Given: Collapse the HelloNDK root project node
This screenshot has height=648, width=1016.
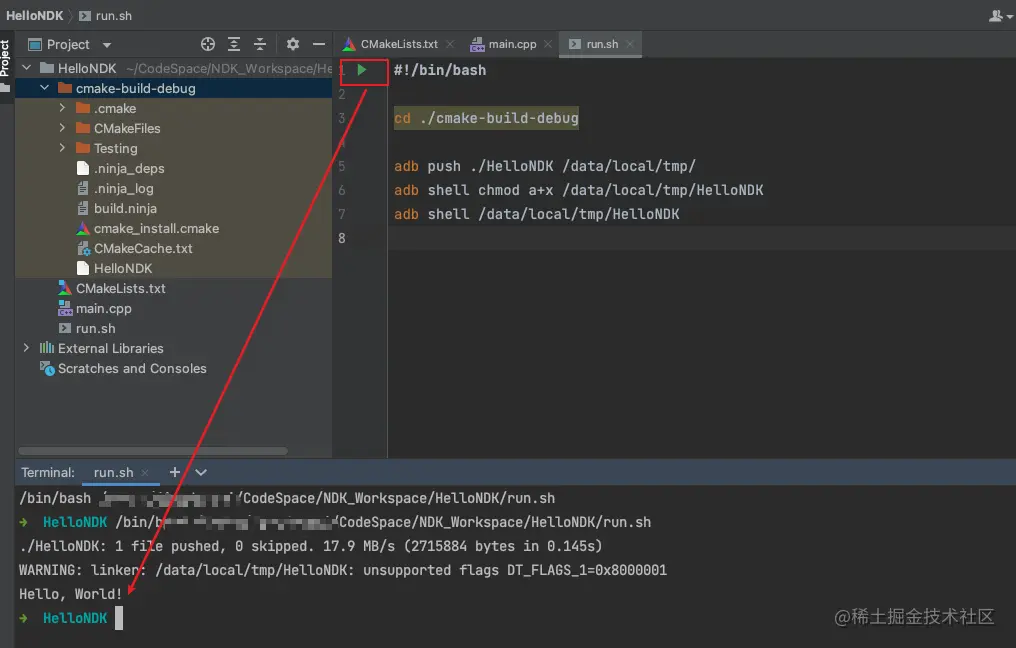Looking at the screenshot, I should point(27,68).
